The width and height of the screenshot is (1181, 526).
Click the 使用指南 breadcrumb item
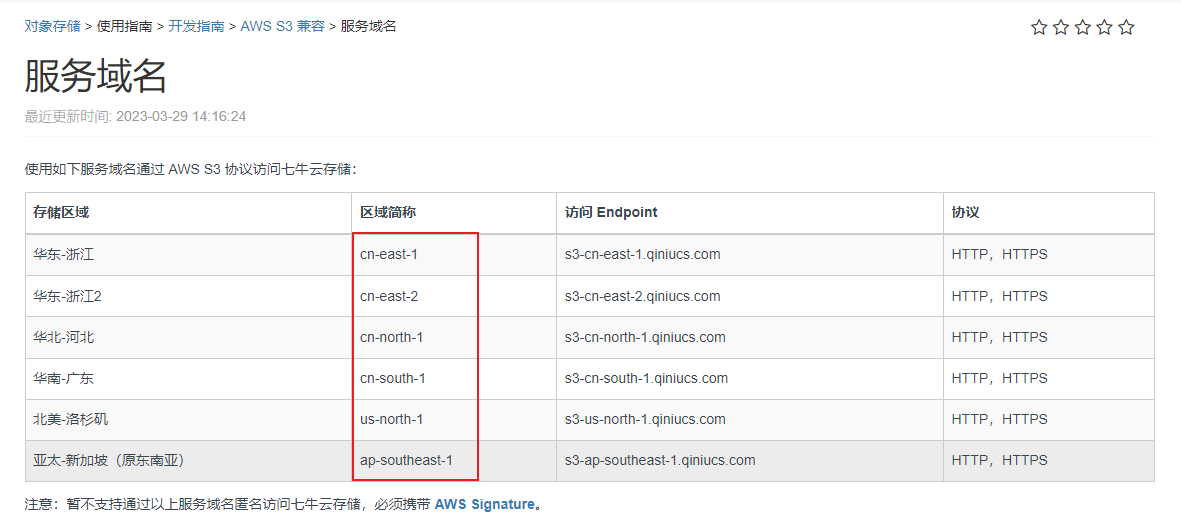click(125, 26)
